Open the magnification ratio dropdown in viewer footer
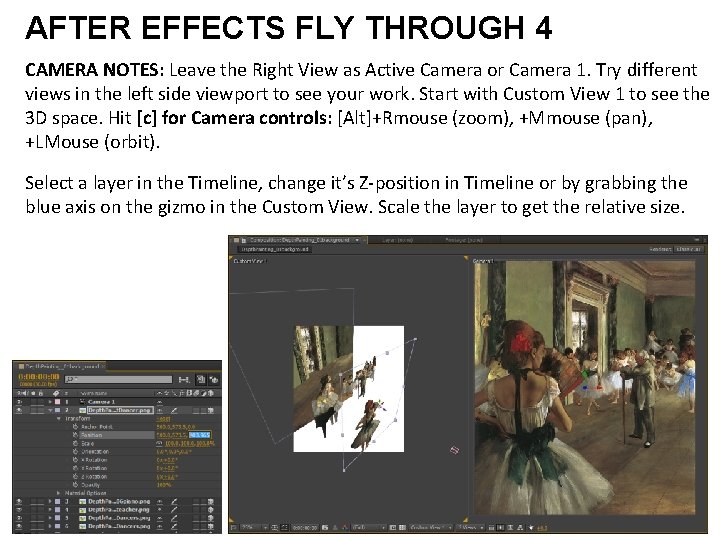The height and width of the screenshot is (540, 720). [x=254, y=528]
